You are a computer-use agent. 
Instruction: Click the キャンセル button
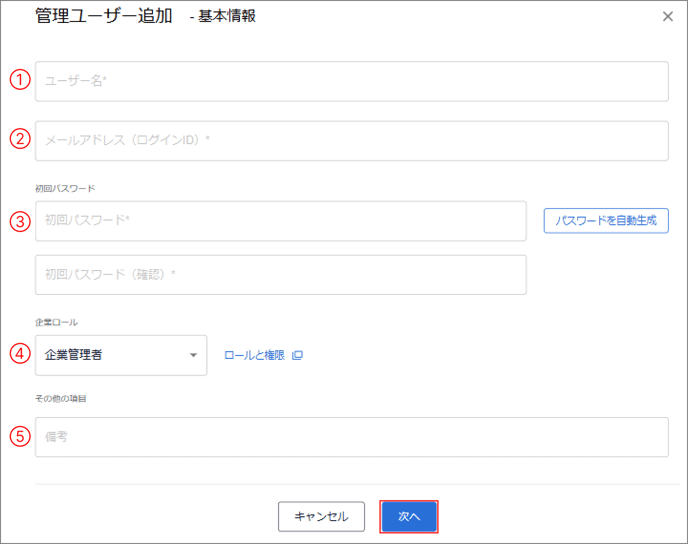(x=321, y=516)
